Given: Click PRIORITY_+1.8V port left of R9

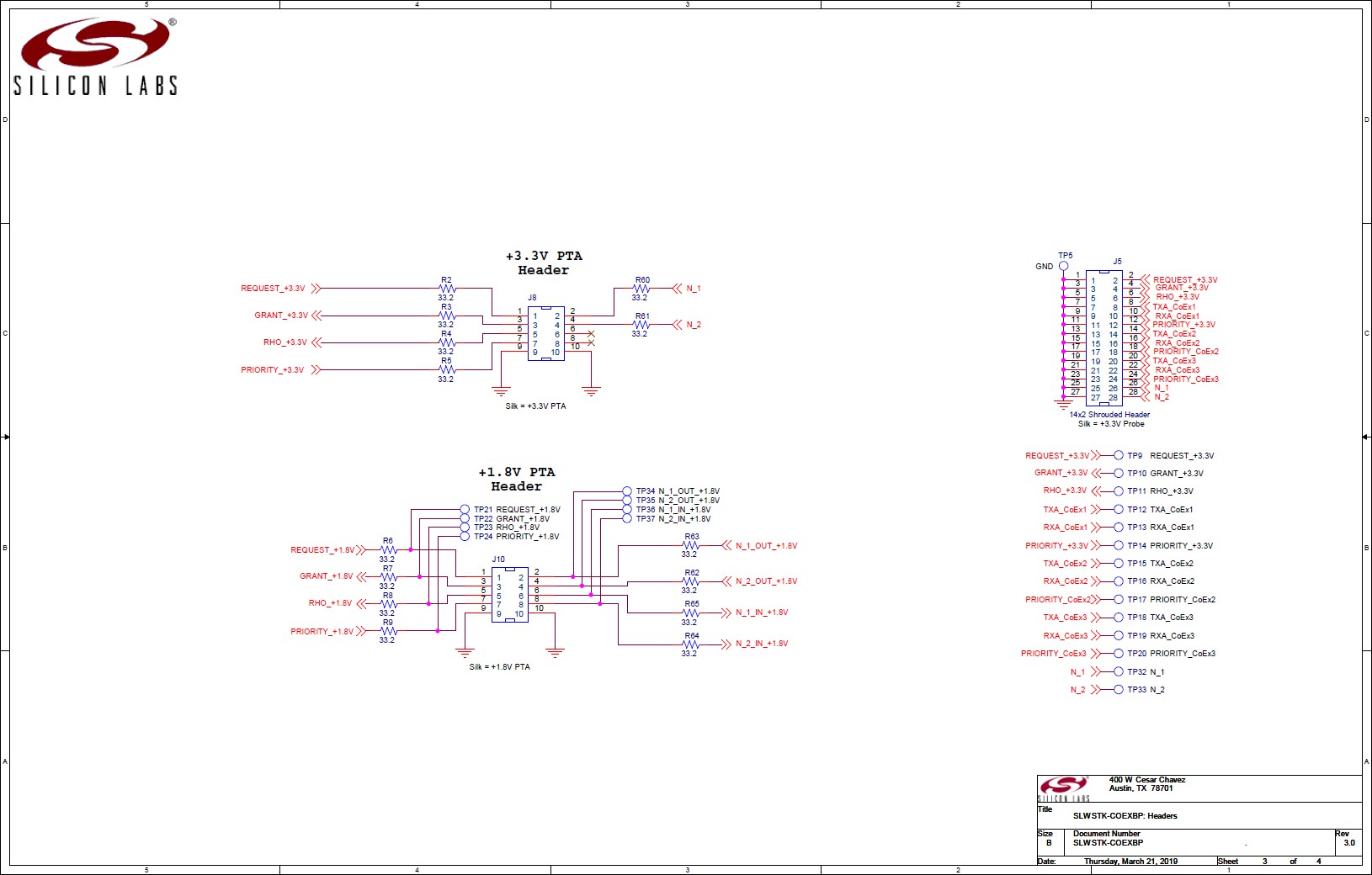Looking at the screenshot, I should (328, 631).
